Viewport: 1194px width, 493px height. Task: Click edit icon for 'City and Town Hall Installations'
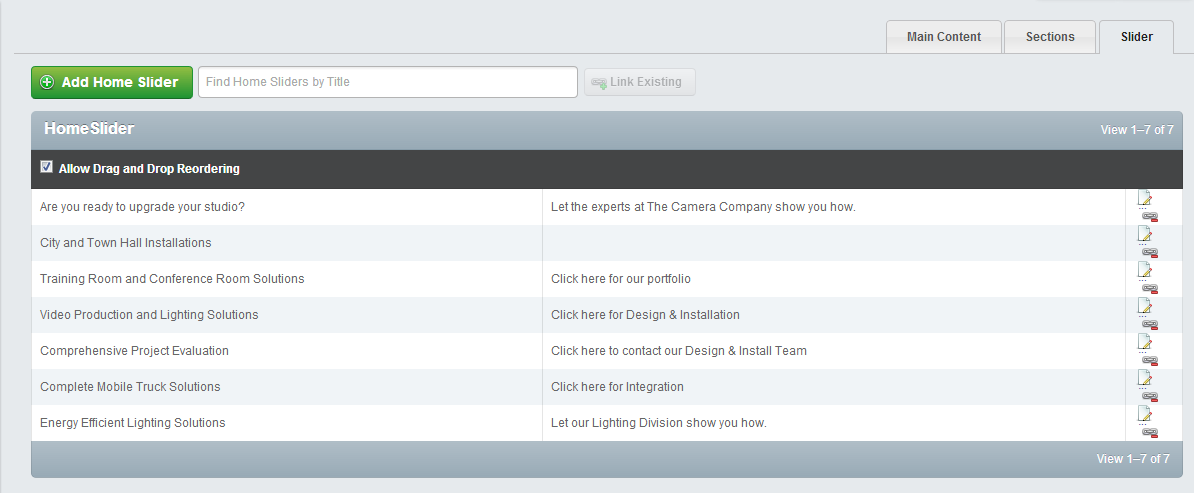click(1145, 234)
